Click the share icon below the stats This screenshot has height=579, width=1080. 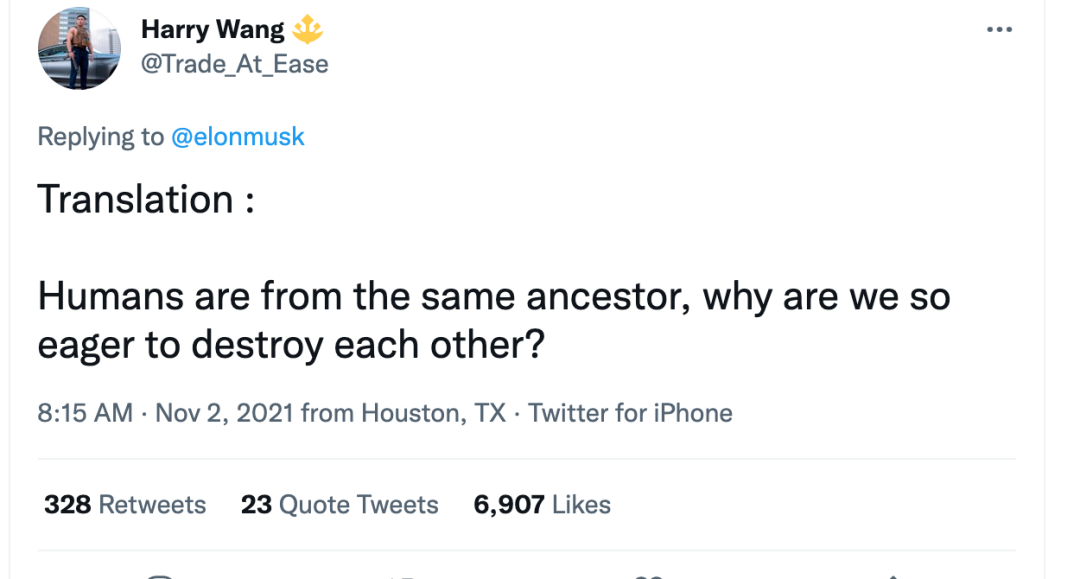[892, 574]
